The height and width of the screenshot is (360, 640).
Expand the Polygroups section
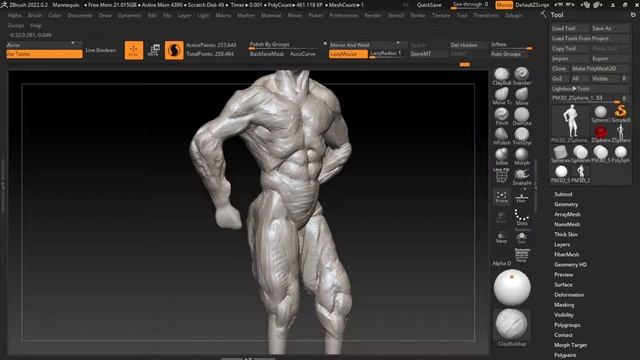pyautogui.click(x=567, y=325)
